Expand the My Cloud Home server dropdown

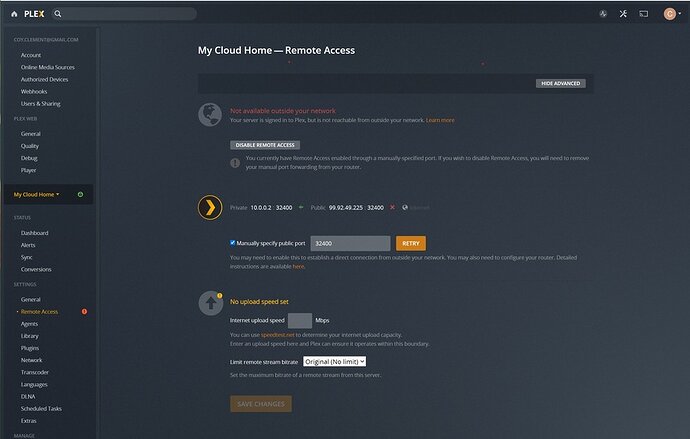(x=37, y=194)
